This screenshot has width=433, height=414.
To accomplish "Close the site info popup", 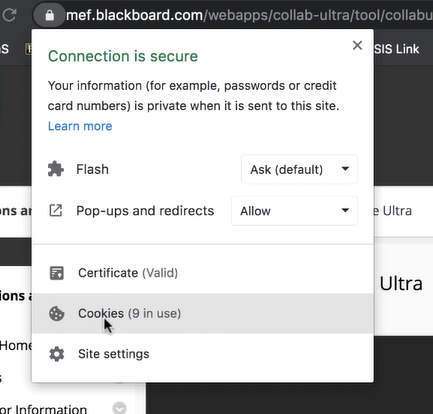I will tap(357, 45).
